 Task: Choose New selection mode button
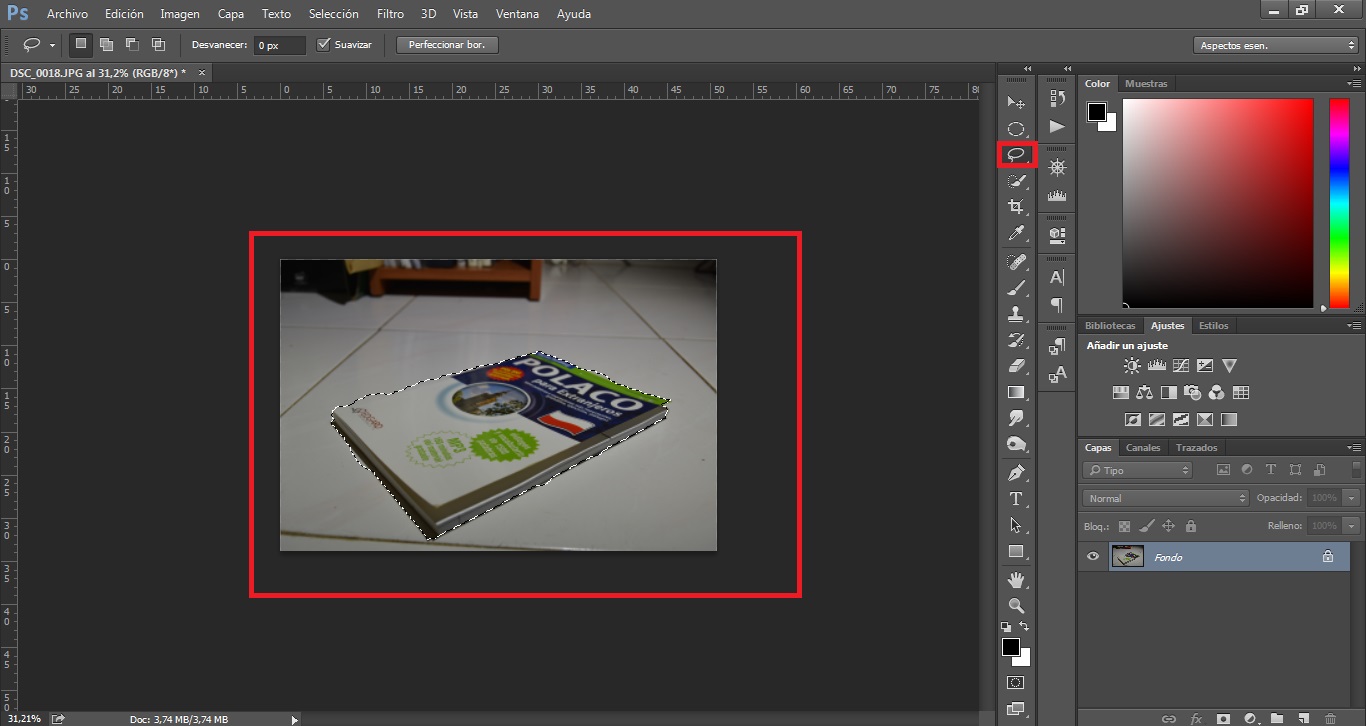(80, 44)
